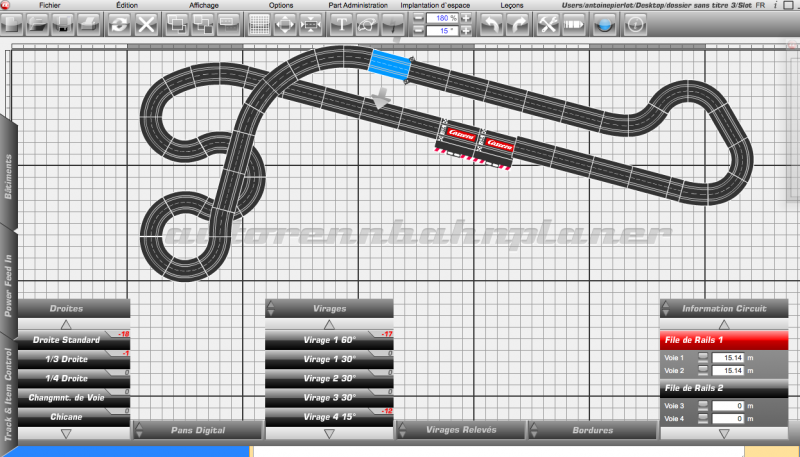Toggle the Voie 2 lane button

pos(702,371)
